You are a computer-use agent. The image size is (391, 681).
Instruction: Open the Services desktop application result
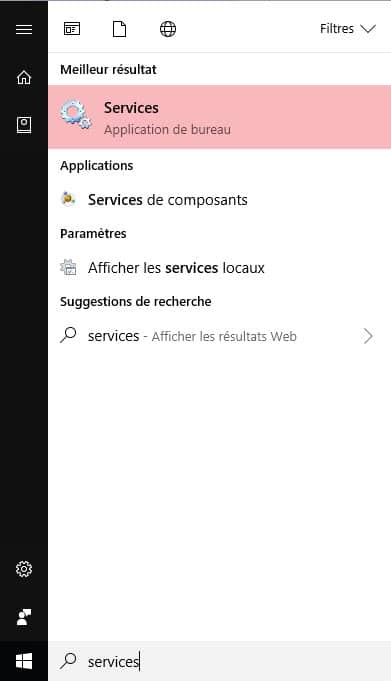[219, 117]
